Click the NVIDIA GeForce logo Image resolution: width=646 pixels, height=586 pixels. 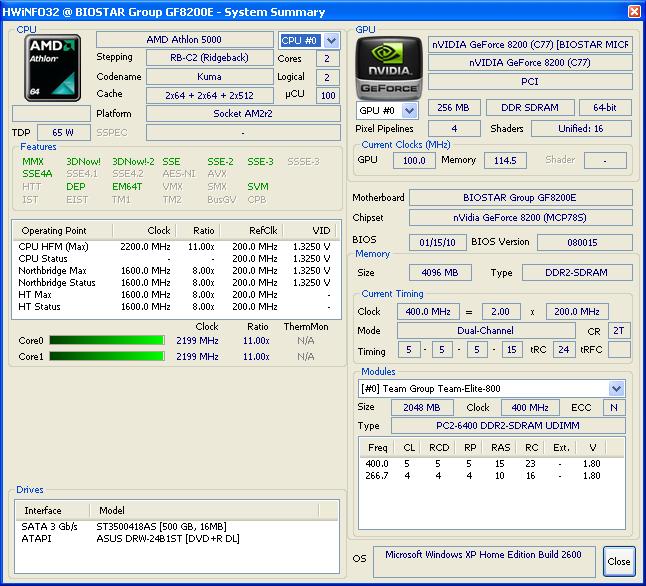(389, 68)
